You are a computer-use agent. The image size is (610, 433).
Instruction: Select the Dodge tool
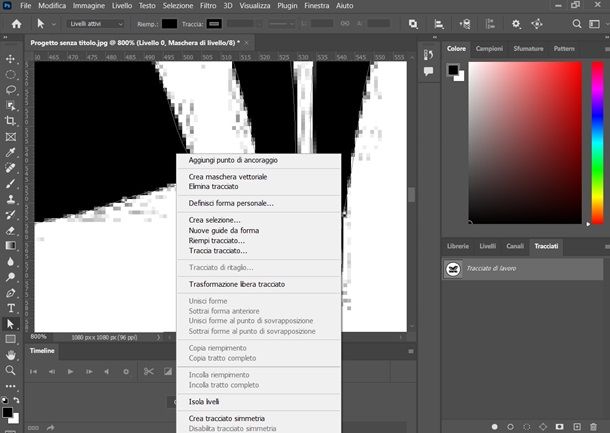(11, 277)
